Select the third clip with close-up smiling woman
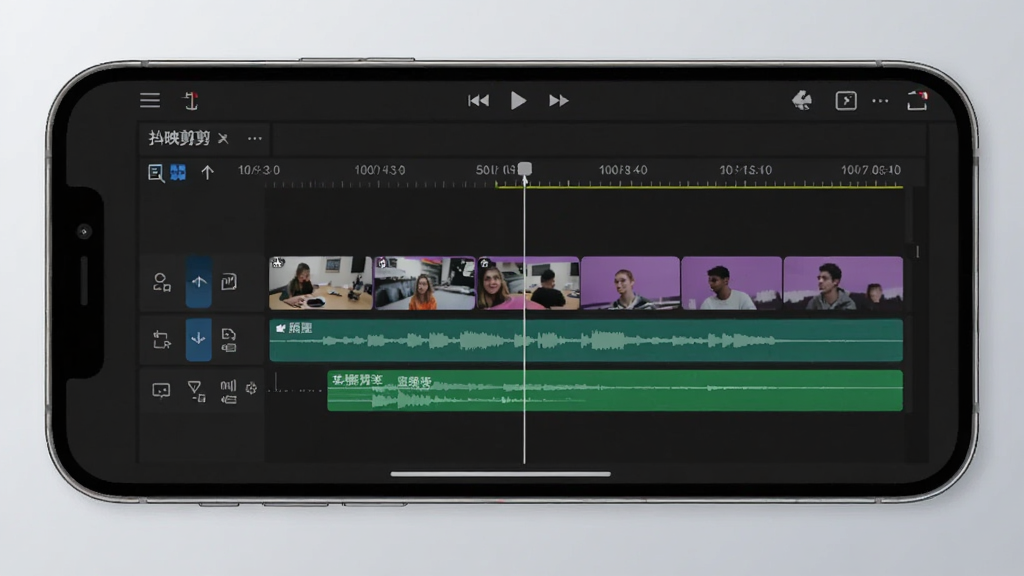 pyautogui.click(x=528, y=283)
